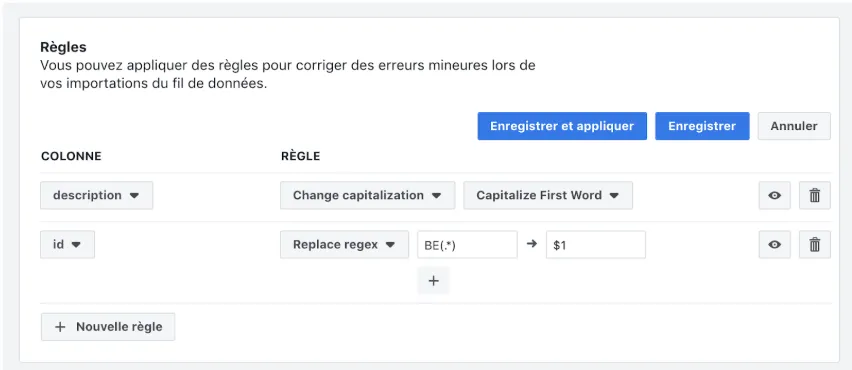This screenshot has height=370, width=852.
Task: Open the description column dropdown
Action: point(97,196)
